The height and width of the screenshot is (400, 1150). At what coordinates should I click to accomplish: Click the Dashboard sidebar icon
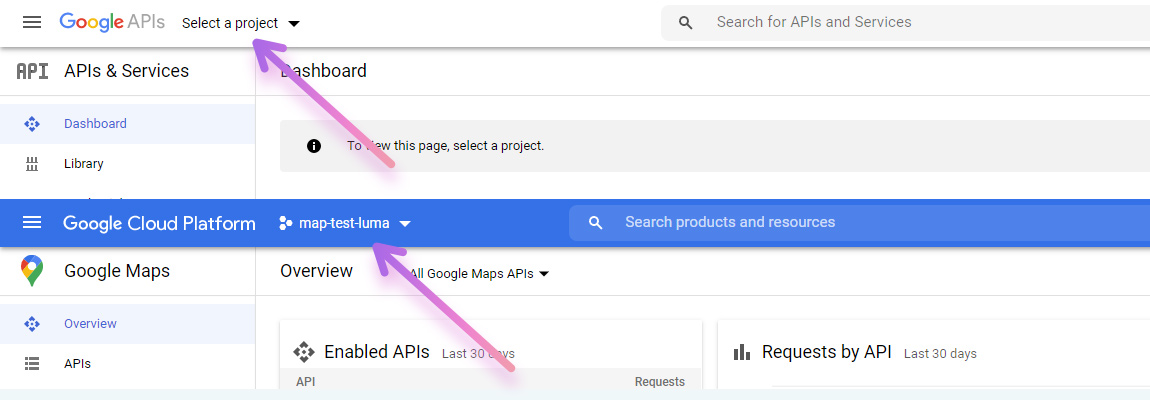32,124
